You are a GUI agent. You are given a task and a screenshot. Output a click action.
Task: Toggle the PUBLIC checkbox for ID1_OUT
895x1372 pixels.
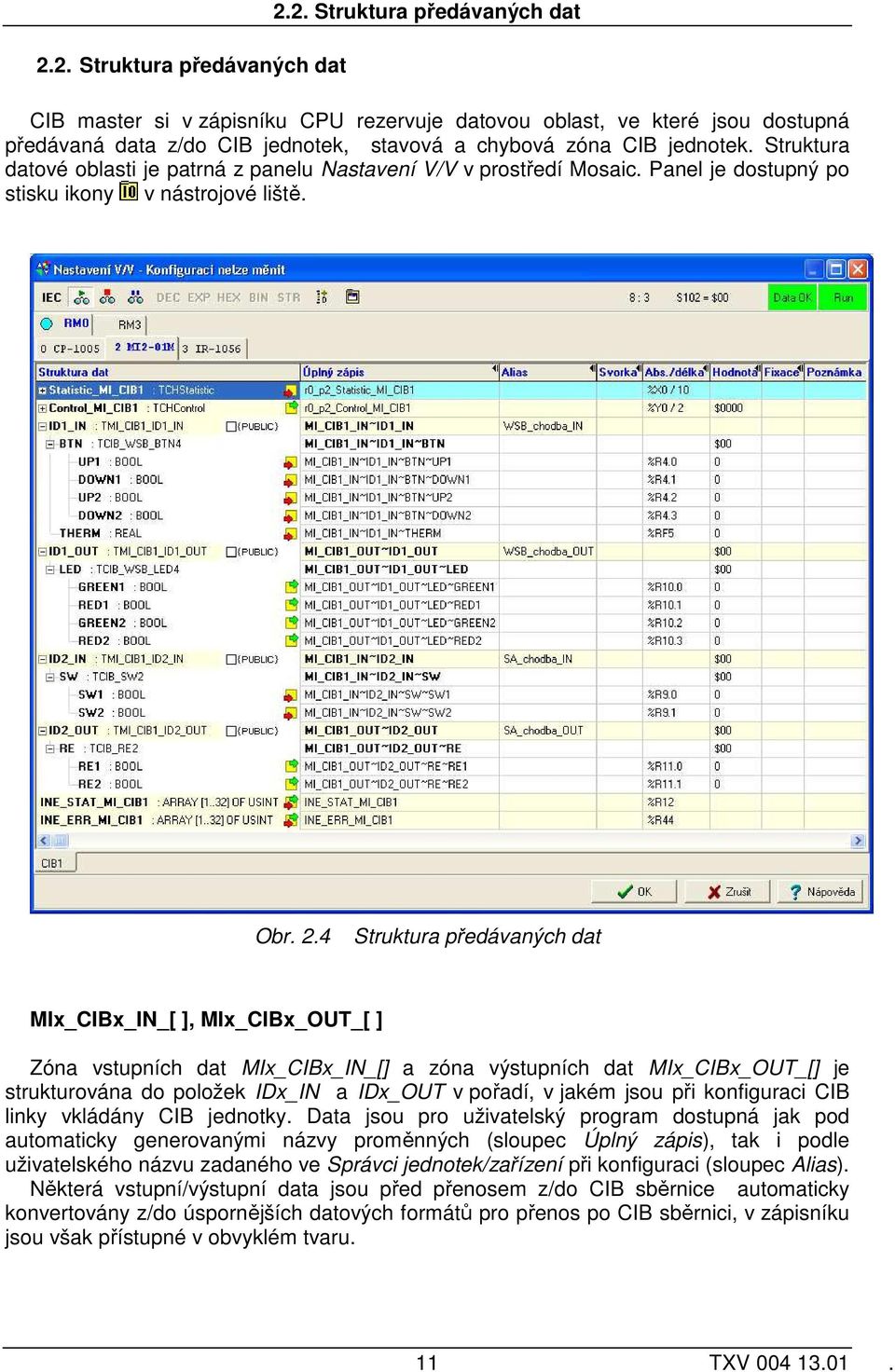click(232, 552)
